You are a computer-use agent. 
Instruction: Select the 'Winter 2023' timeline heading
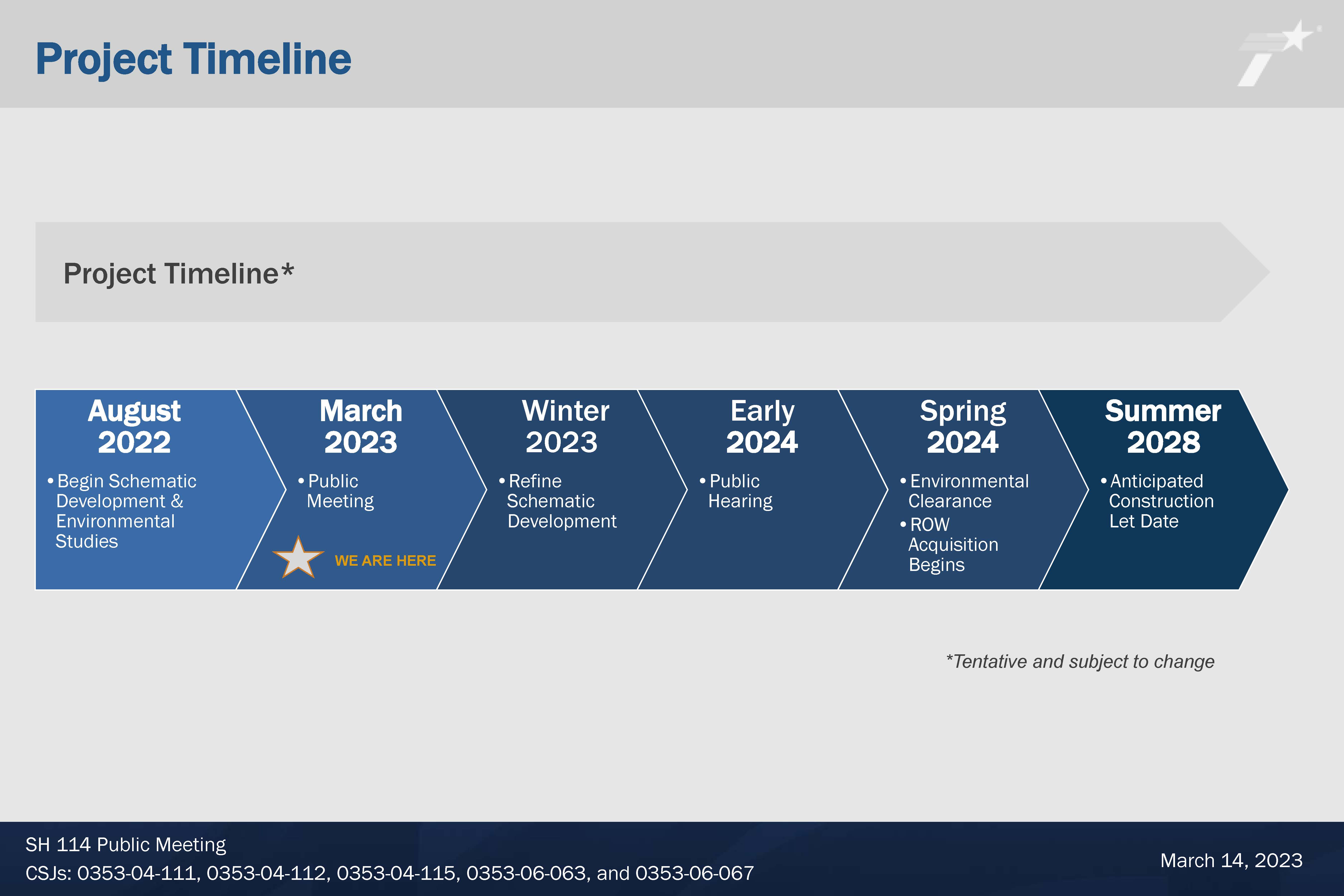tap(565, 426)
